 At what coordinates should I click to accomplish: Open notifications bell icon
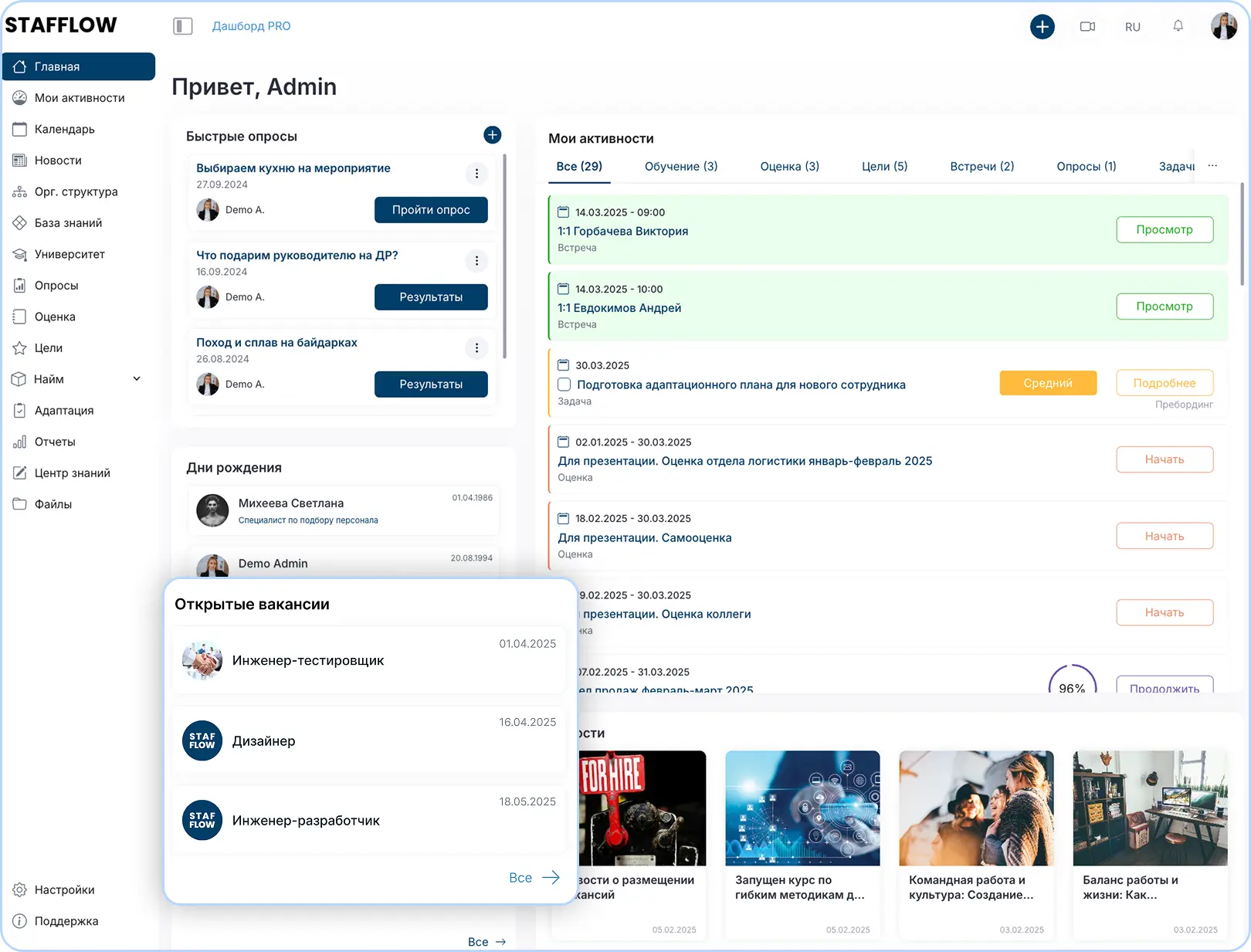click(1178, 26)
